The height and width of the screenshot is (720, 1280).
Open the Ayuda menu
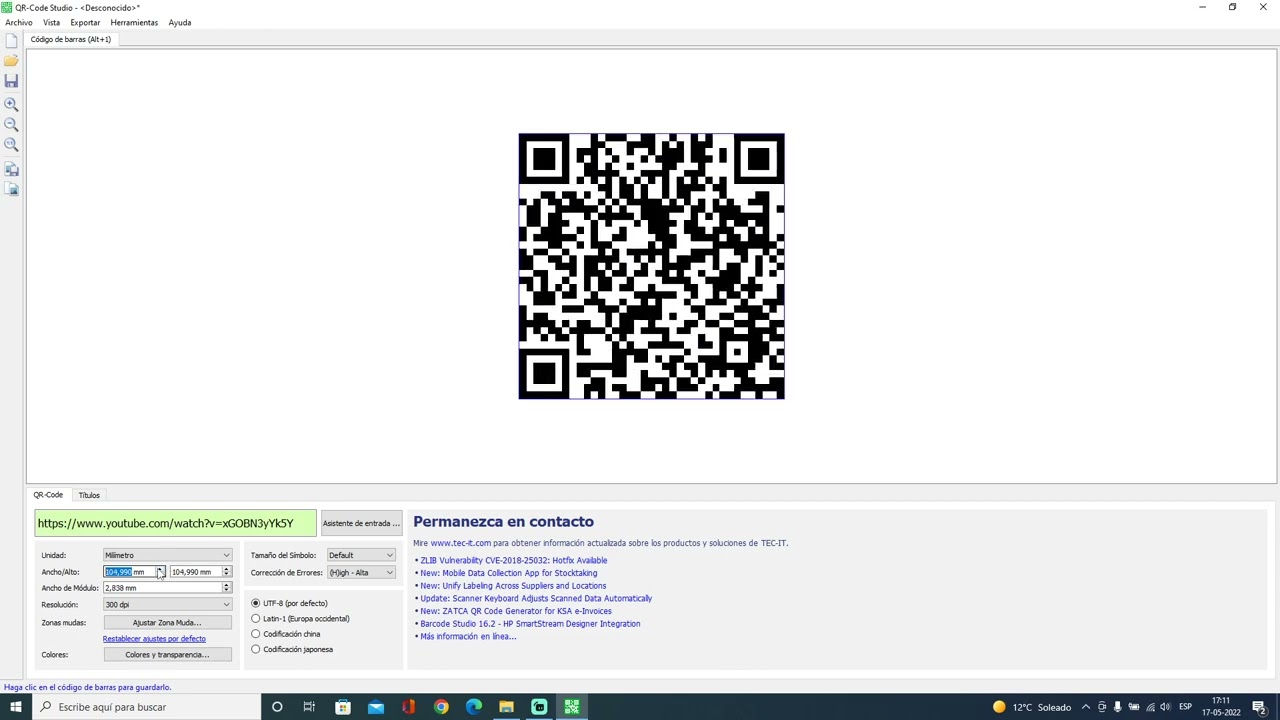click(180, 22)
